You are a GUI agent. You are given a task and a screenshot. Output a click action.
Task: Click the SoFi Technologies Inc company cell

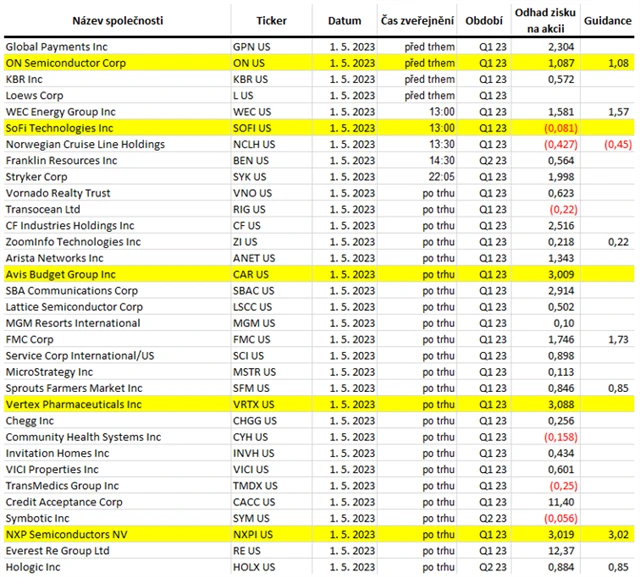(x=59, y=127)
